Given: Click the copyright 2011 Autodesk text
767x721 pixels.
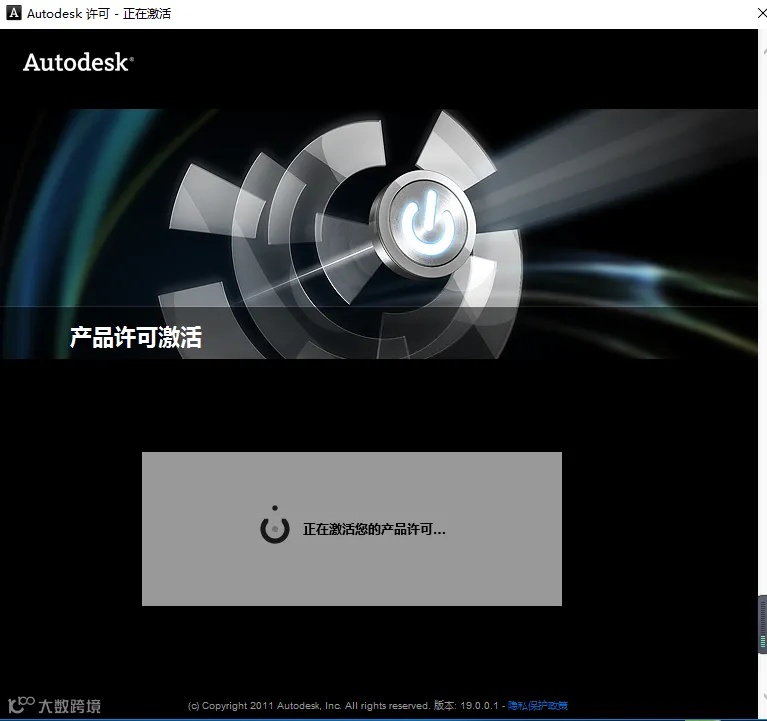Looking at the screenshot, I should 309,706.
